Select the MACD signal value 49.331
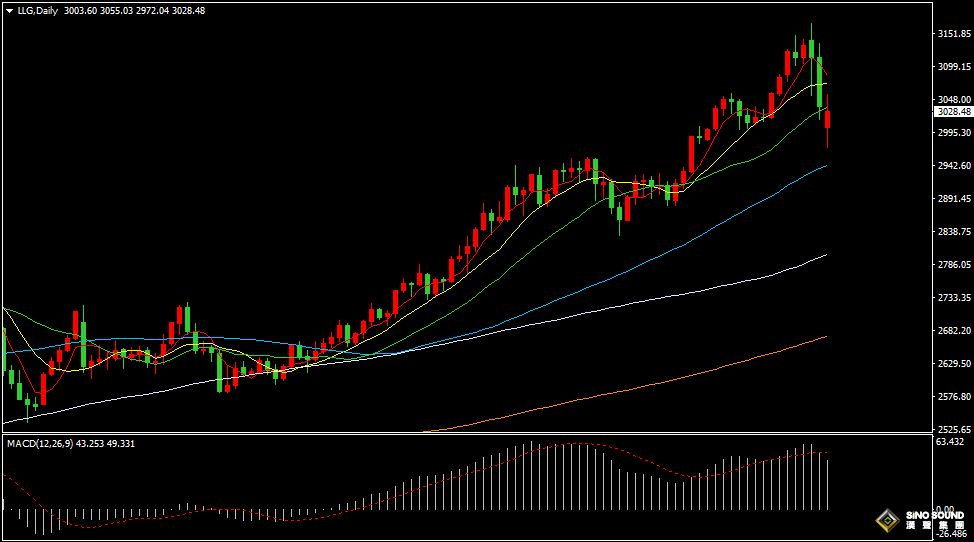Viewport: 974px width, 542px height. [x=121, y=443]
